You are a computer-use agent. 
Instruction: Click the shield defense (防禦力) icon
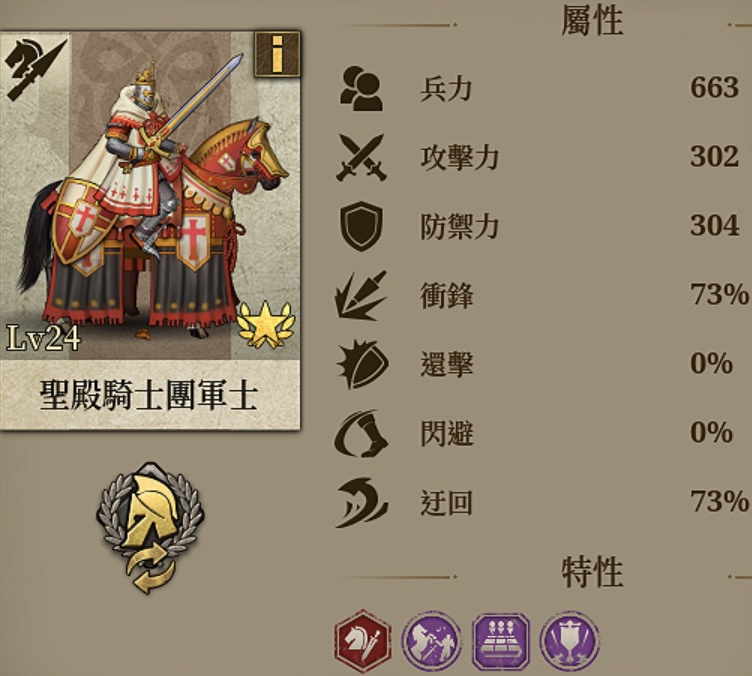362,226
